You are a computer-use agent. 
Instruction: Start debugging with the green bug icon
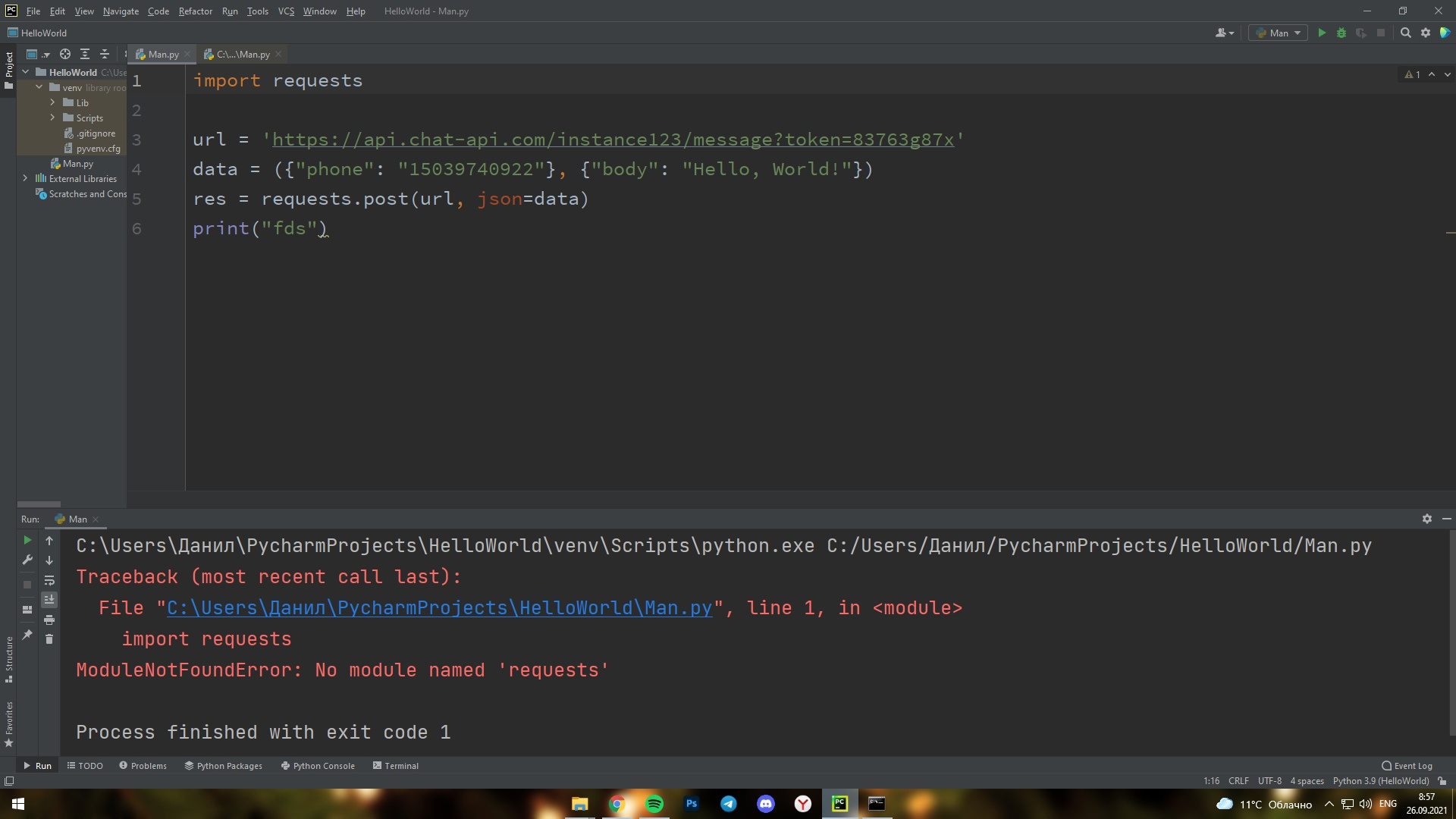point(1341,33)
